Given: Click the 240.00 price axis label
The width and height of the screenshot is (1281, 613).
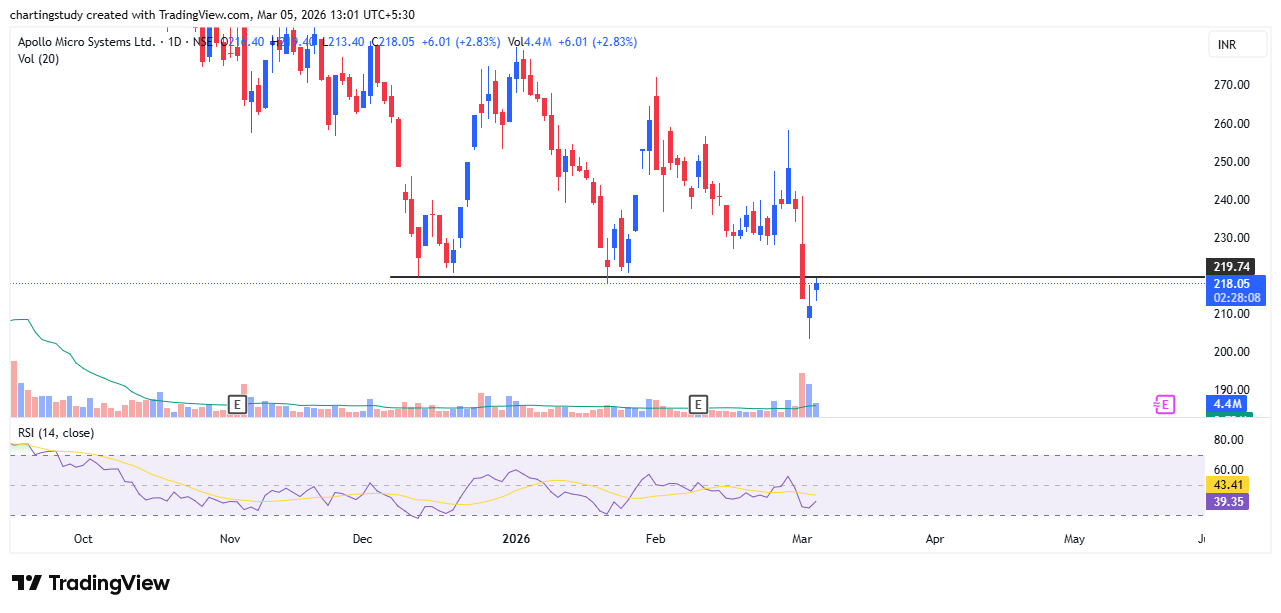Looking at the screenshot, I should [1232, 200].
